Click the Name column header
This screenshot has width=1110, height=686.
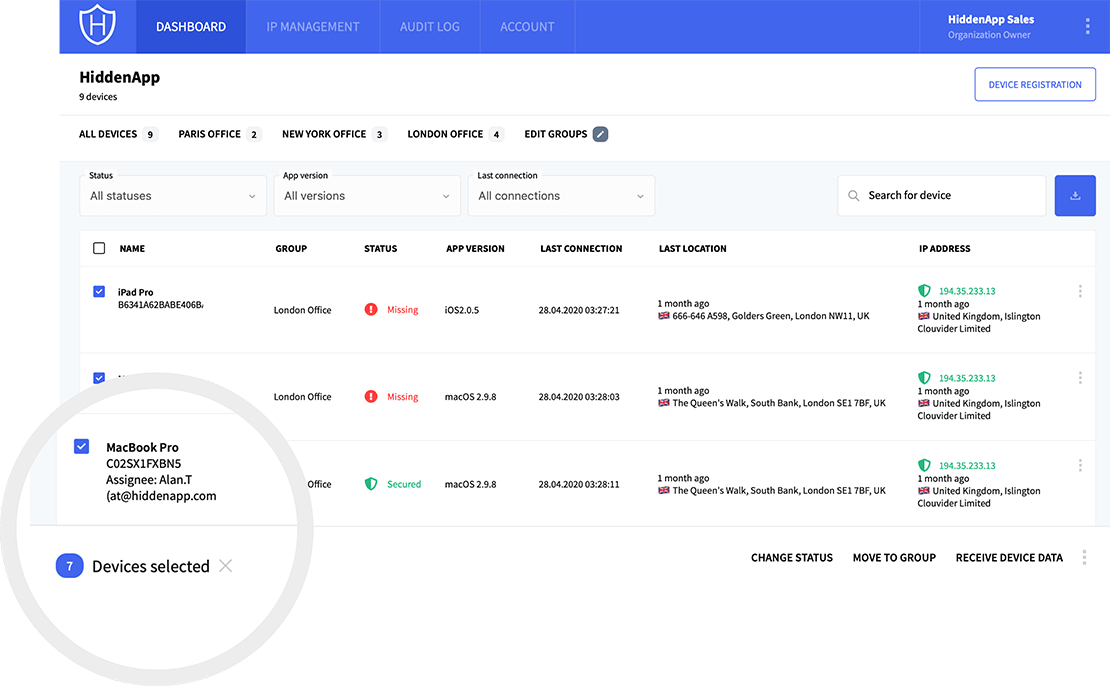pyautogui.click(x=132, y=248)
